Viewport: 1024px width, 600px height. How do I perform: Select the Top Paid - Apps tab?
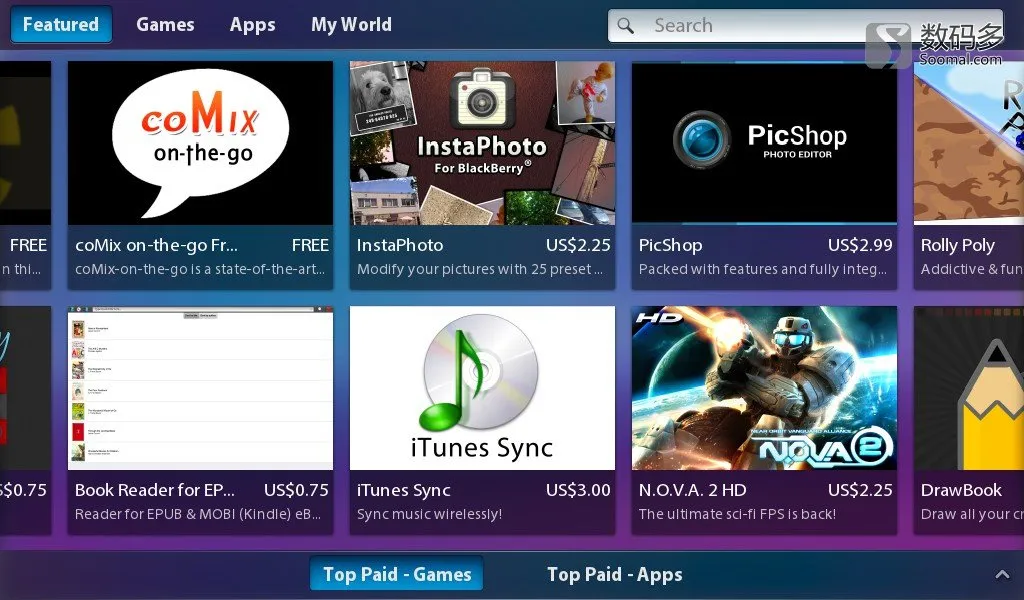pos(615,575)
